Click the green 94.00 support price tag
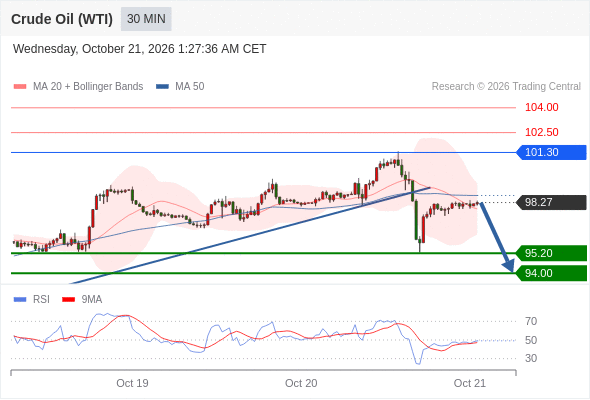Screen dimensions: 590x400 click(x=552, y=273)
